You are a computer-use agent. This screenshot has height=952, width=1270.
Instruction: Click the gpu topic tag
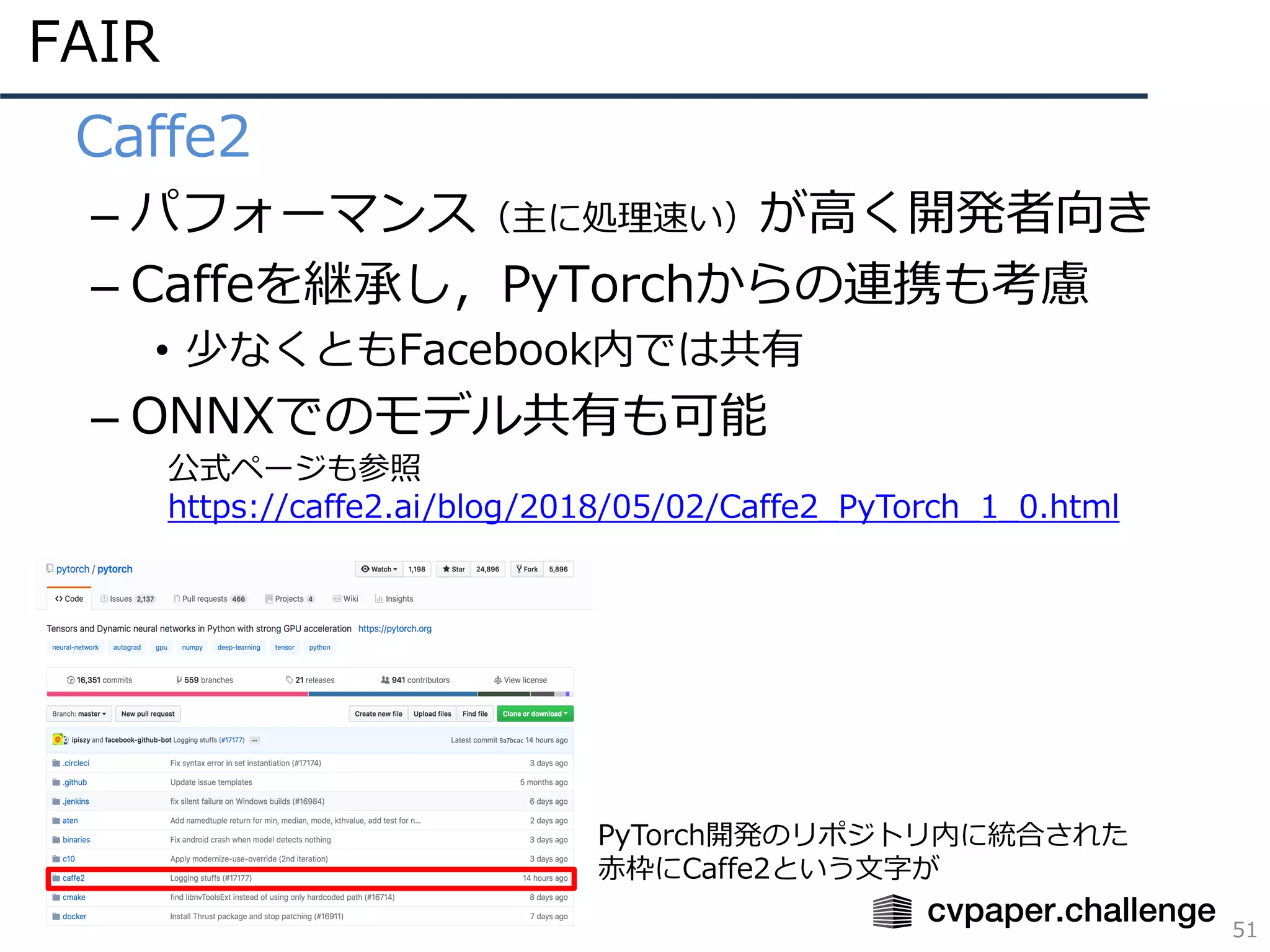tap(161, 647)
